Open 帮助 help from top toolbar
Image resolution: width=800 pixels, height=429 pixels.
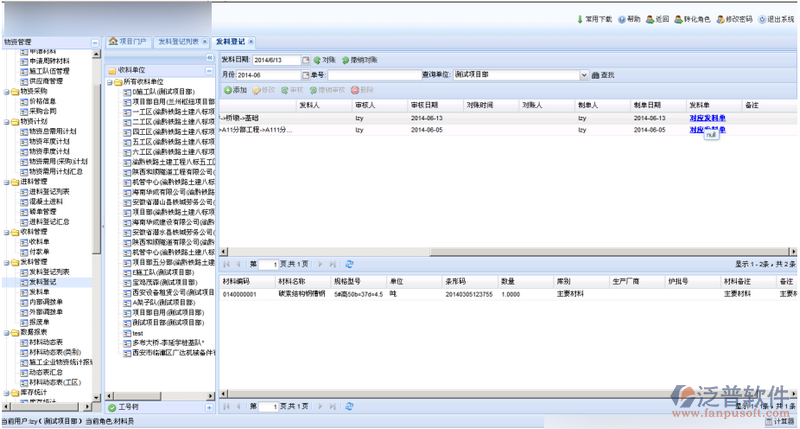click(623, 20)
